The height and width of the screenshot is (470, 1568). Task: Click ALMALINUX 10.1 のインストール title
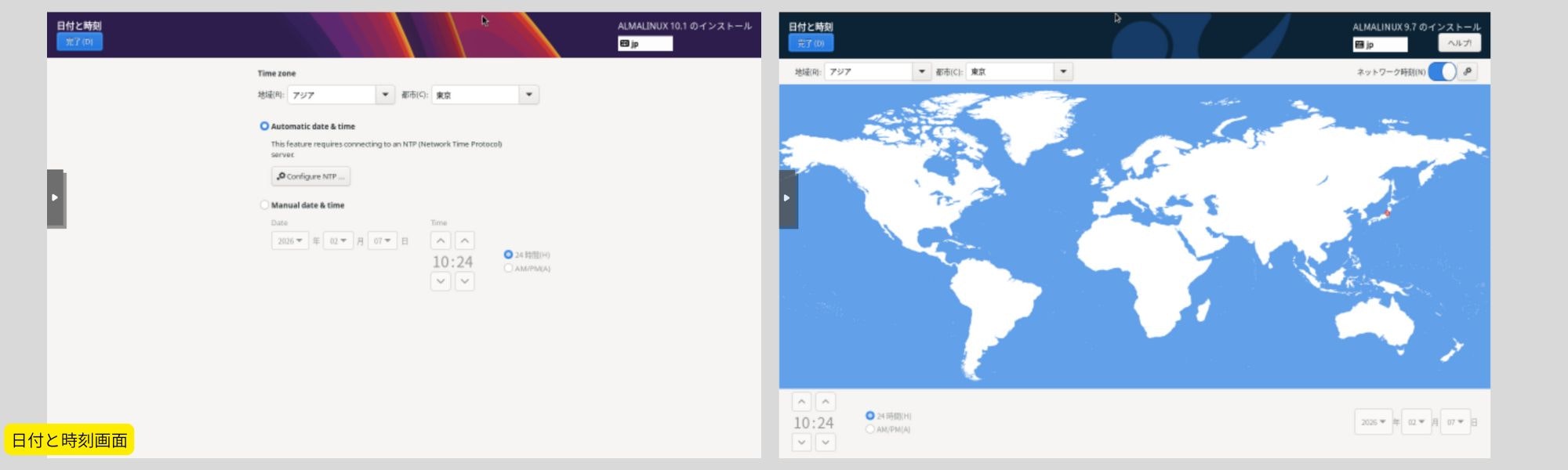(x=684, y=26)
